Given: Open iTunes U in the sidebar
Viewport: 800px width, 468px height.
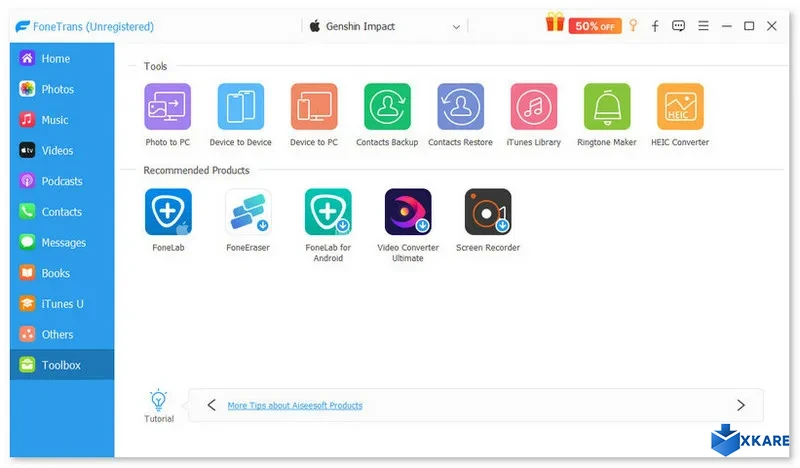Looking at the screenshot, I should [62, 303].
